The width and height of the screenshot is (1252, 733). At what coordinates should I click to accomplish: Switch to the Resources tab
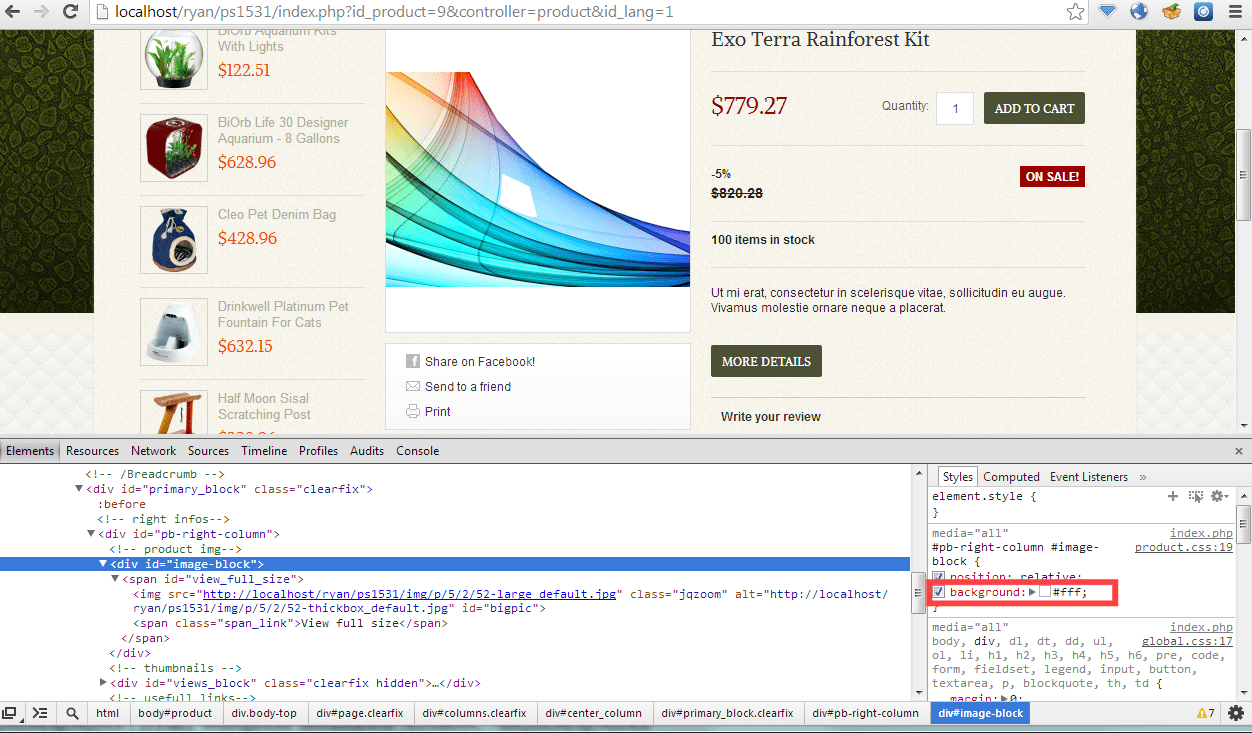pos(93,451)
